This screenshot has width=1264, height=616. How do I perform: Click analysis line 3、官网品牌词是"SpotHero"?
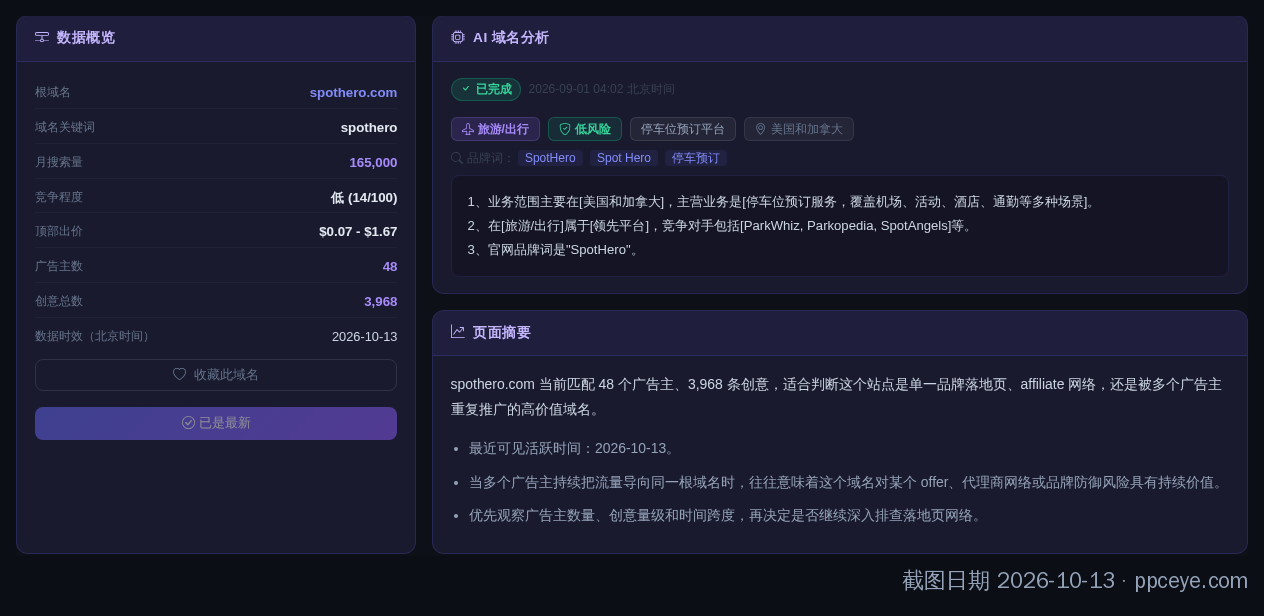click(555, 249)
